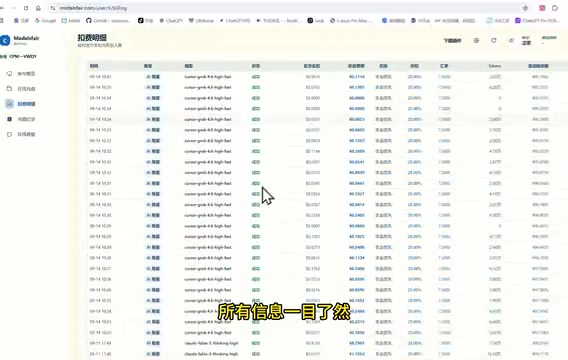The height and width of the screenshot is (360, 568).
Task: Click the browser home icon
Action: [x=38, y=8]
